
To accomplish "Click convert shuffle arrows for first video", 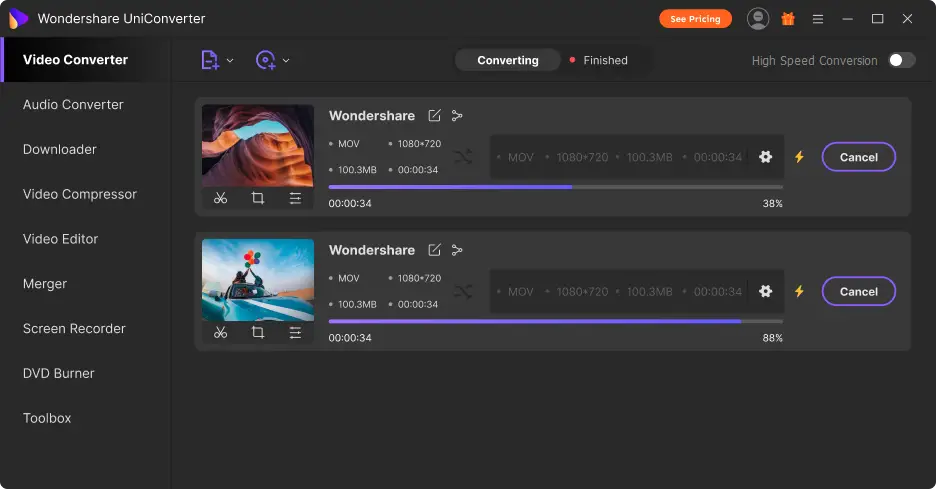I will [463, 157].
